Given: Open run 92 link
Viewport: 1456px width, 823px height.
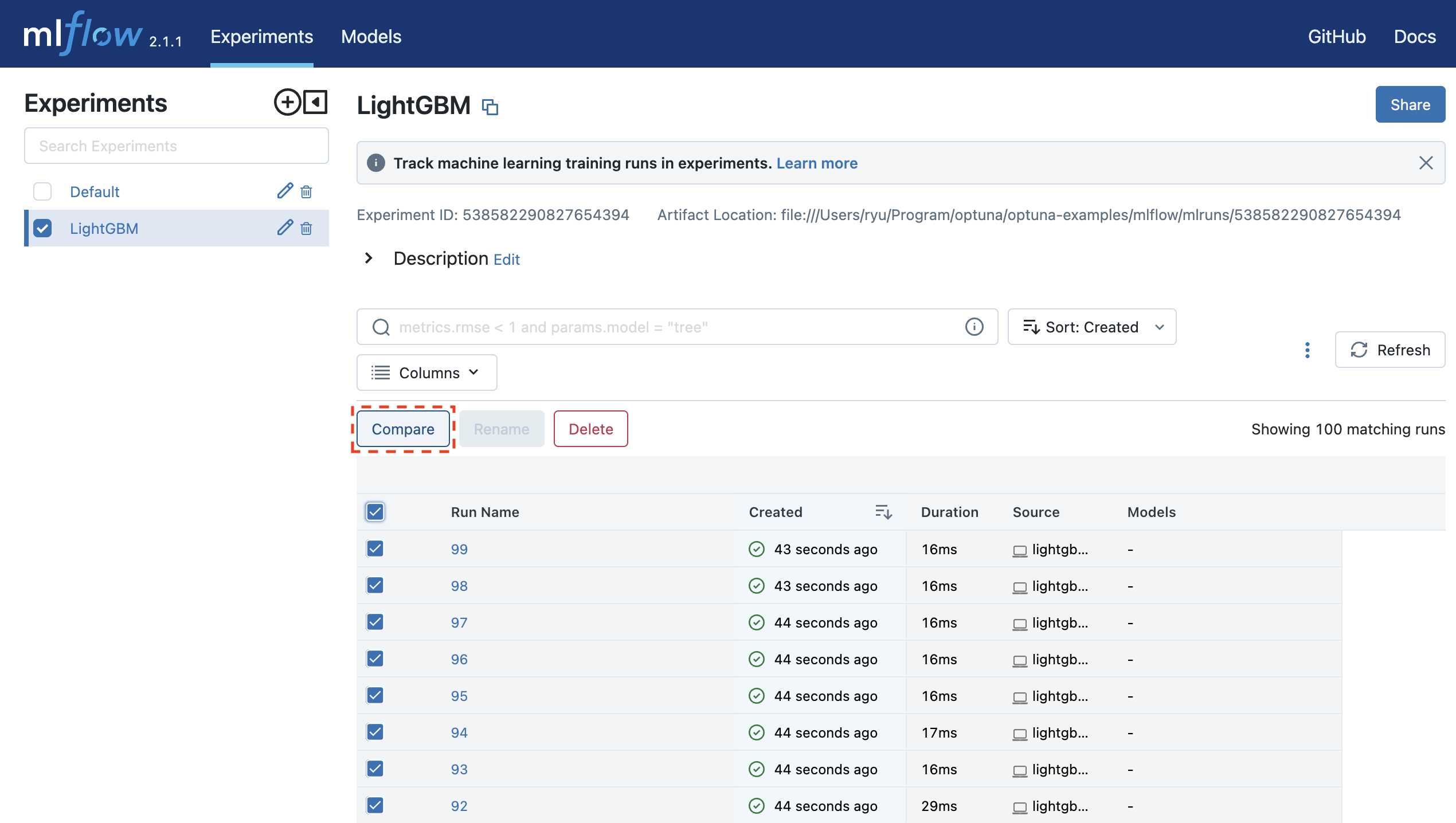Looking at the screenshot, I should click(459, 806).
